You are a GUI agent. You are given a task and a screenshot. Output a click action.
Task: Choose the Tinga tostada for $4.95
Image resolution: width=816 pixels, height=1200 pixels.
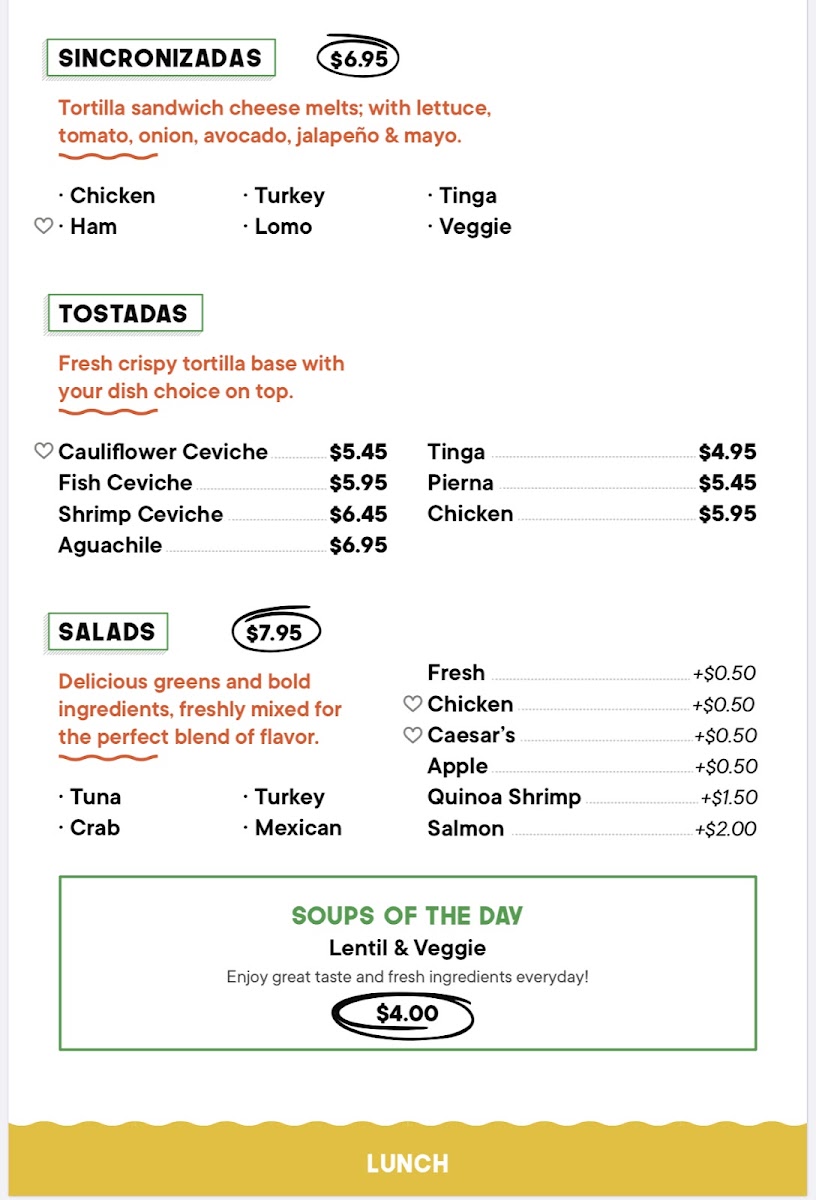[592, 452]
